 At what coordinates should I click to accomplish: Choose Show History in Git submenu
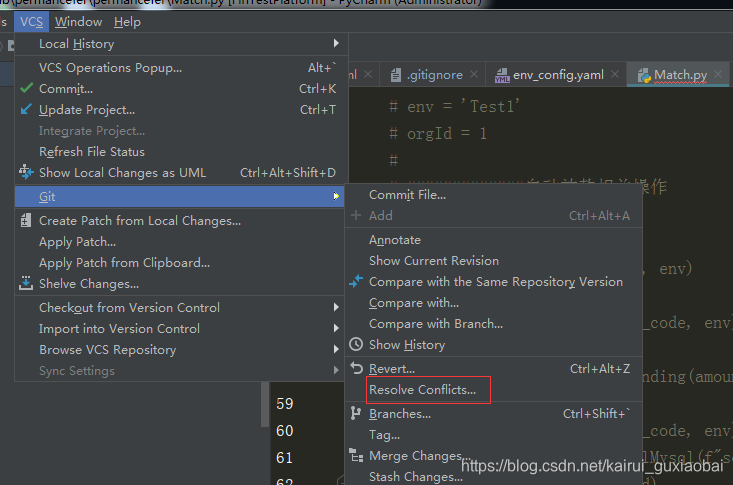click(494, 345)
